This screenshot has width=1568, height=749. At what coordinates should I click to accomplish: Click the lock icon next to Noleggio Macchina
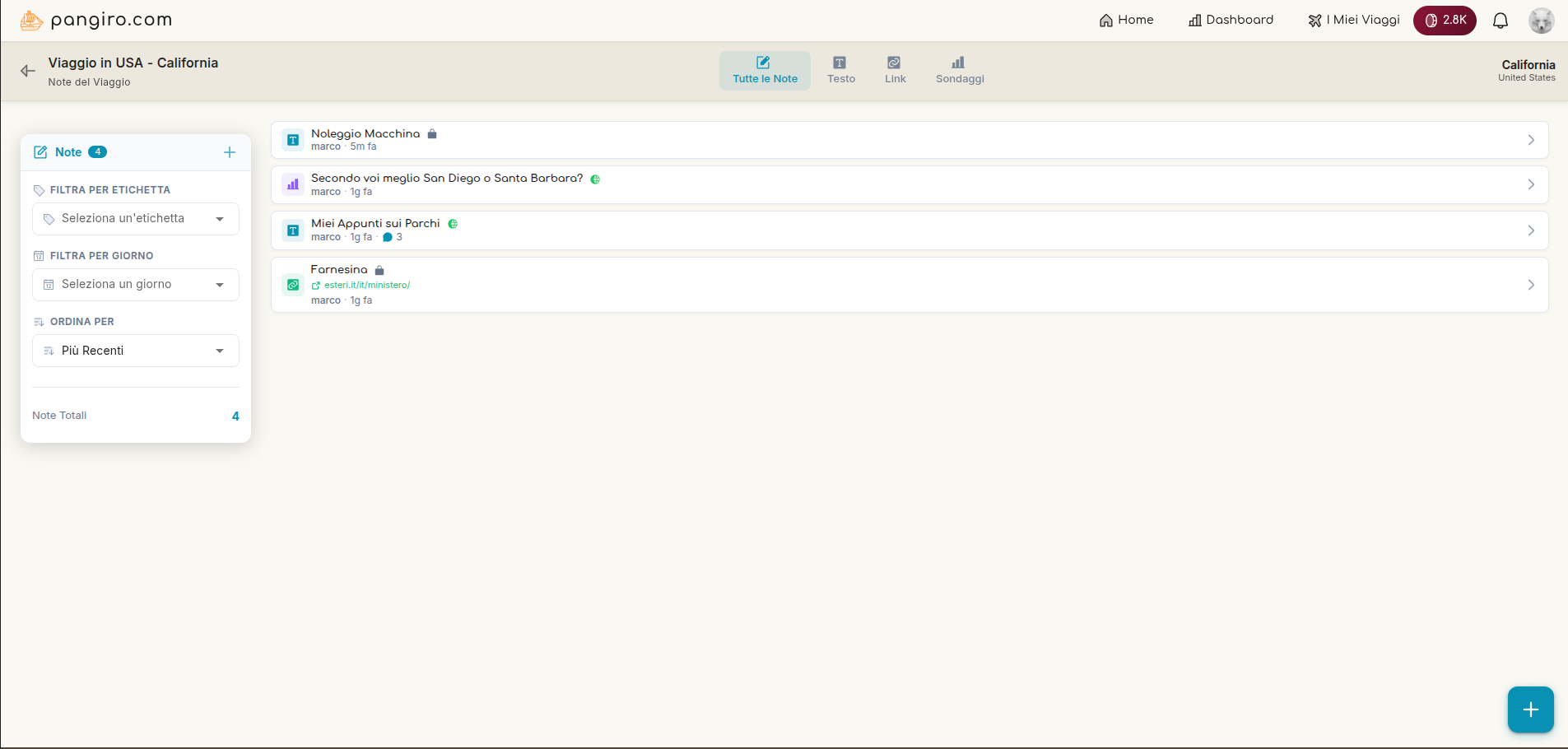click(432, 134)
